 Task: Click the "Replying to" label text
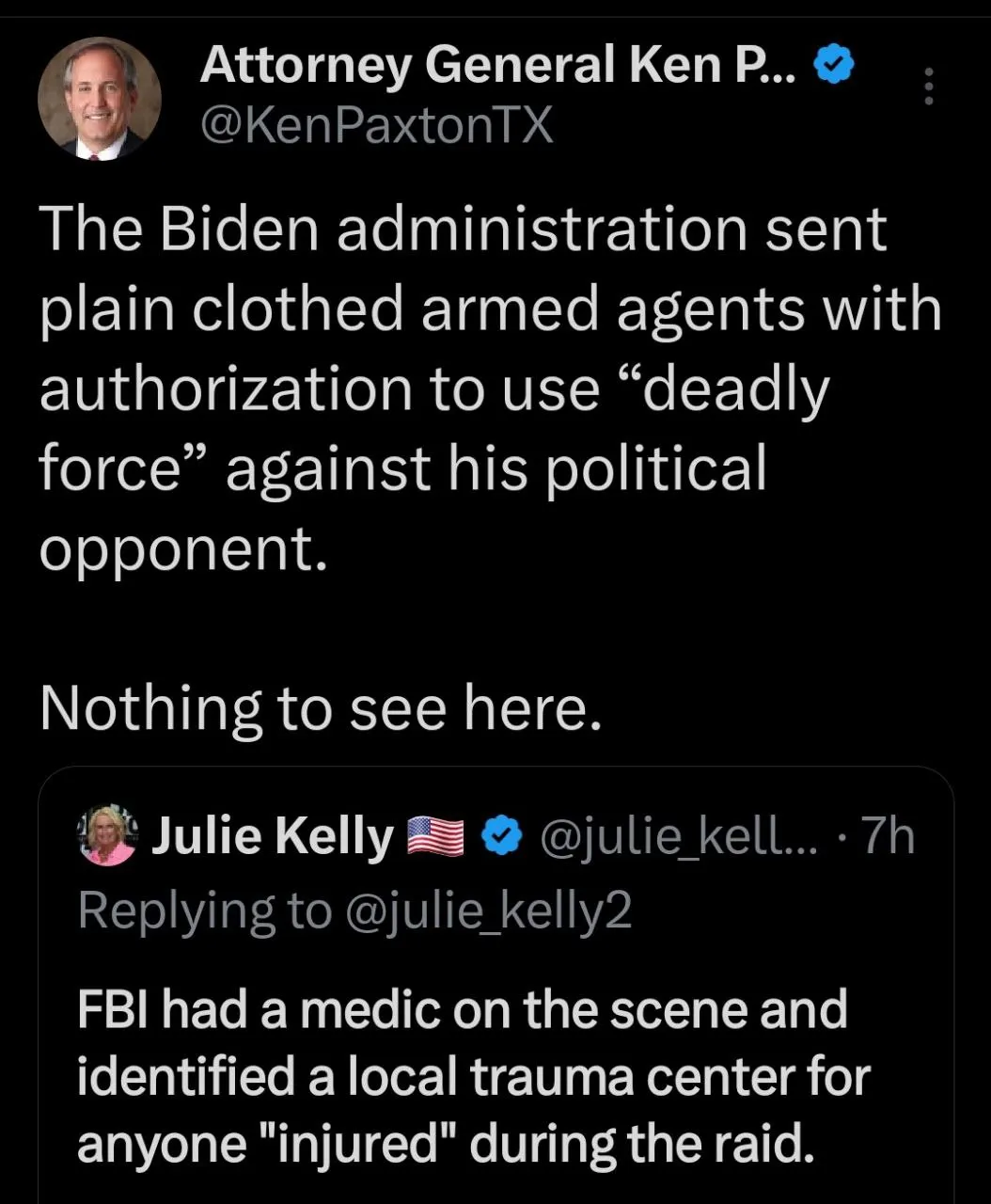[205, 911]
